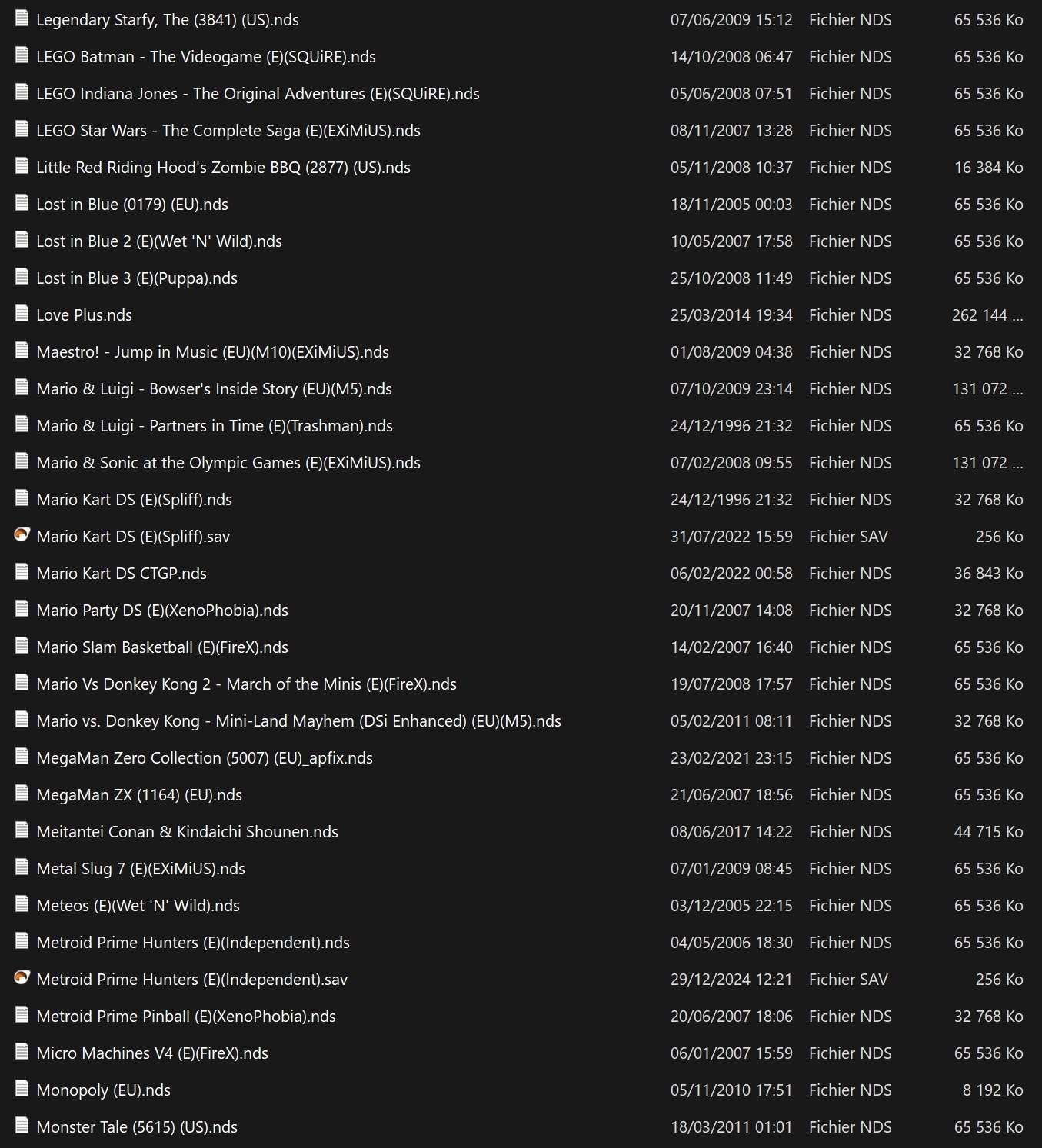The width and height of the screenshot is (1042, 1148).
Task: Select the LEGO Batman file icon
Action: pos(22,55)
